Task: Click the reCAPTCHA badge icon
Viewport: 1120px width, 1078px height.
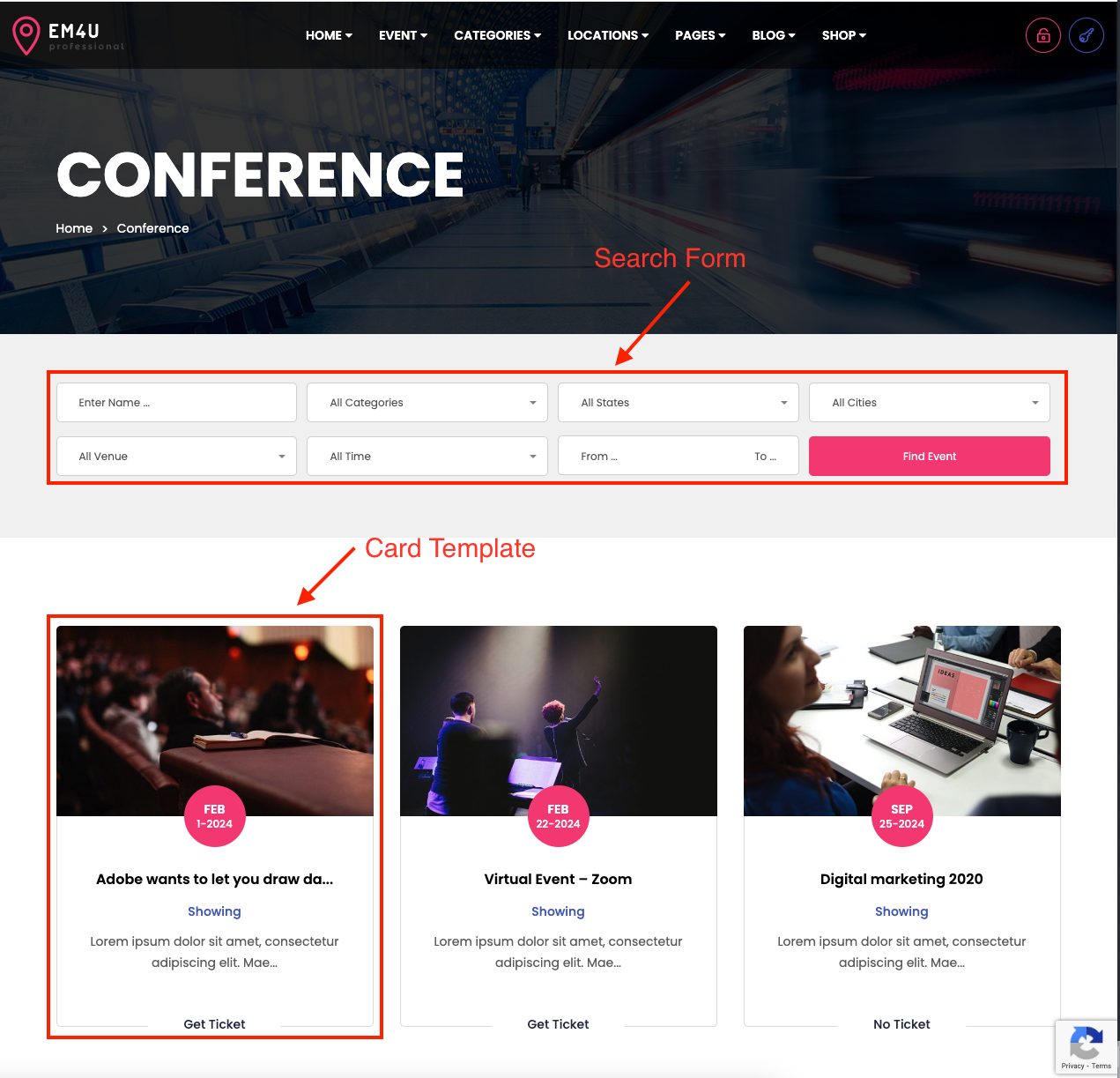Action: (x=1087, y=1046)
